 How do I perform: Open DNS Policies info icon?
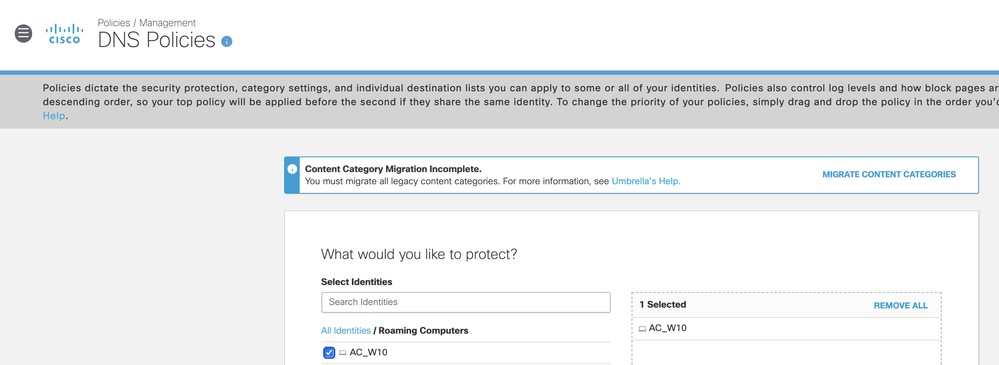click(227, 41)
